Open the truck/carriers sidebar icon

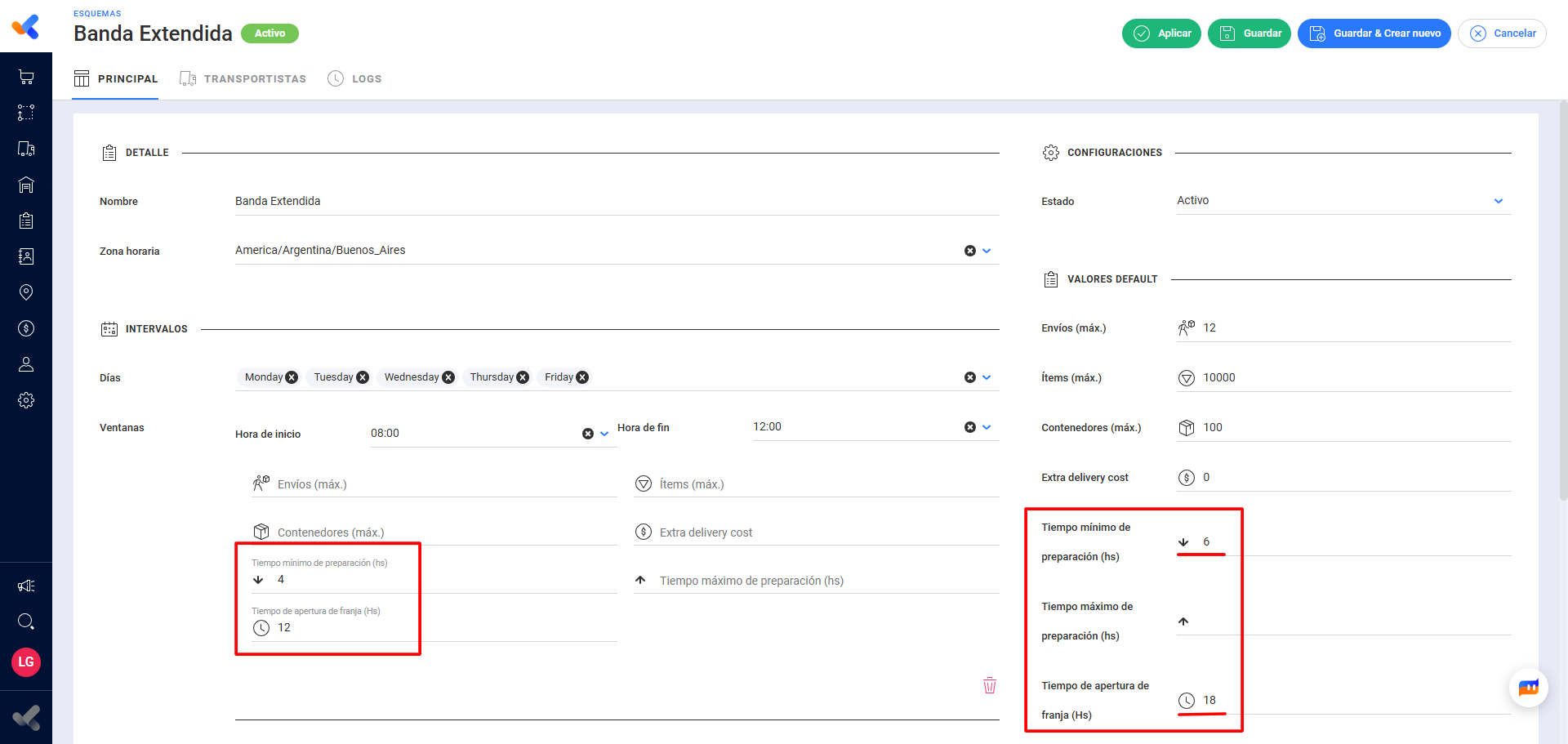(26, 149)
